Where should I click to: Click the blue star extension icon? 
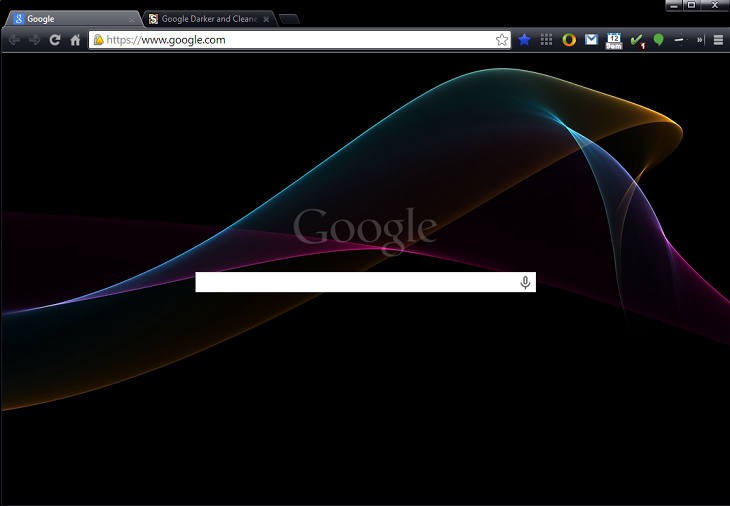(x=524, y=40)
